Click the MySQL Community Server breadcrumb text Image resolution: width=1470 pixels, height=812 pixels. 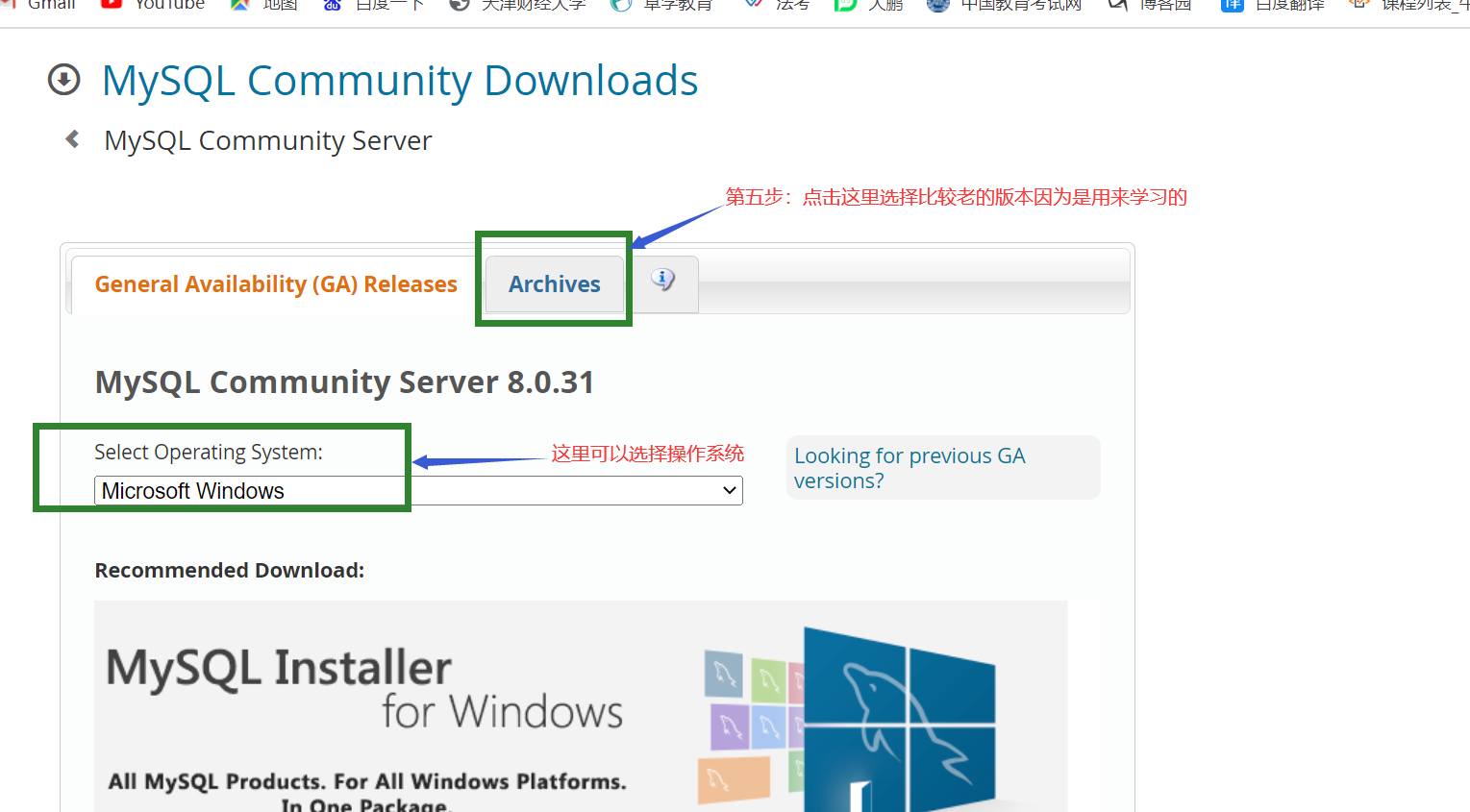pyautogui.click(x=268, y=141)
